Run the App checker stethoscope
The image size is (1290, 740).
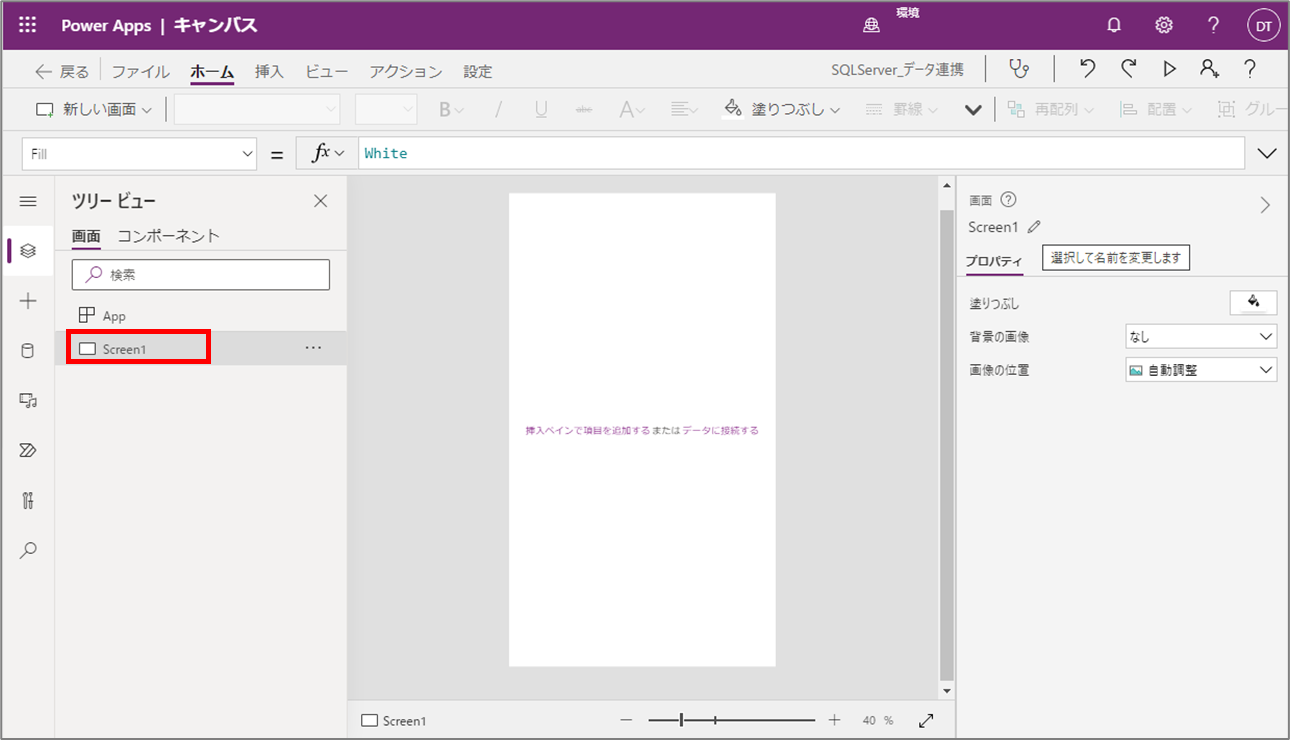point(1019,69)
